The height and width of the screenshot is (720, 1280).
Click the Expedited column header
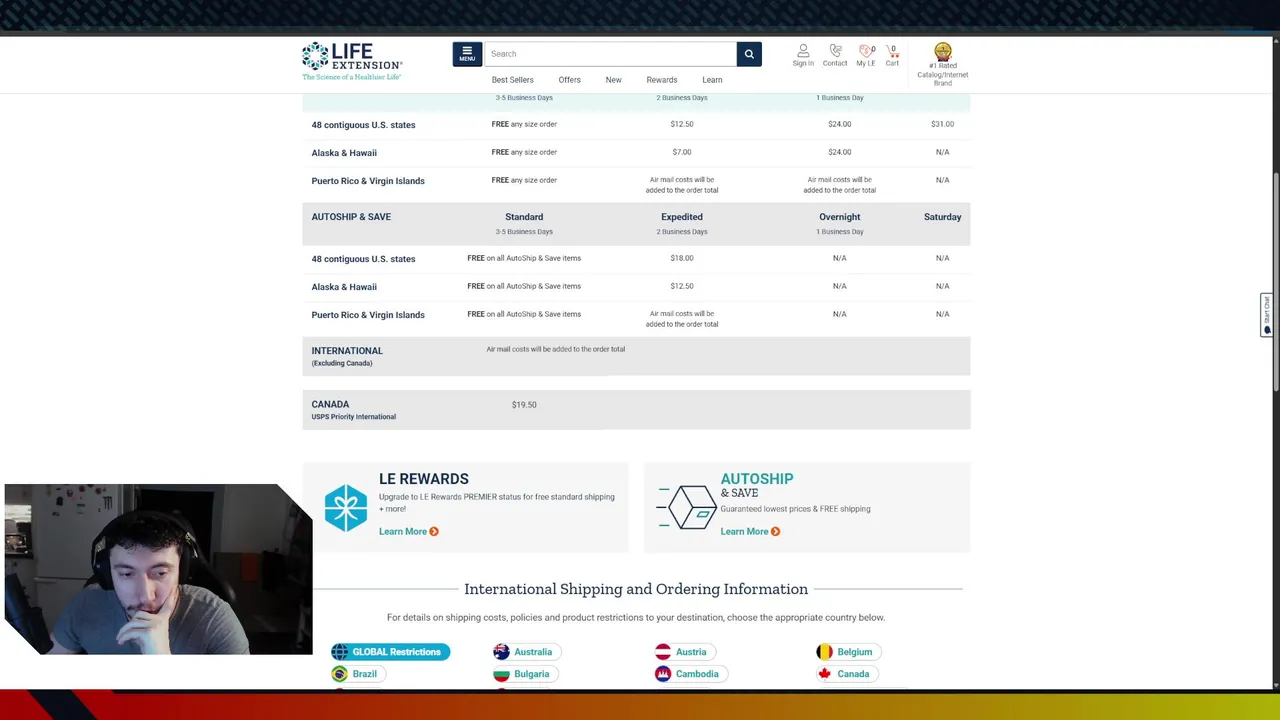[681, 217]
